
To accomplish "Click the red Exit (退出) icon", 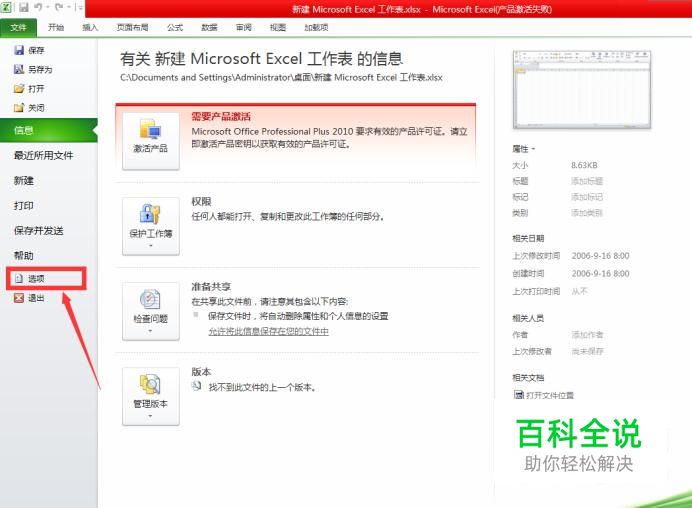I will point(19,298).
